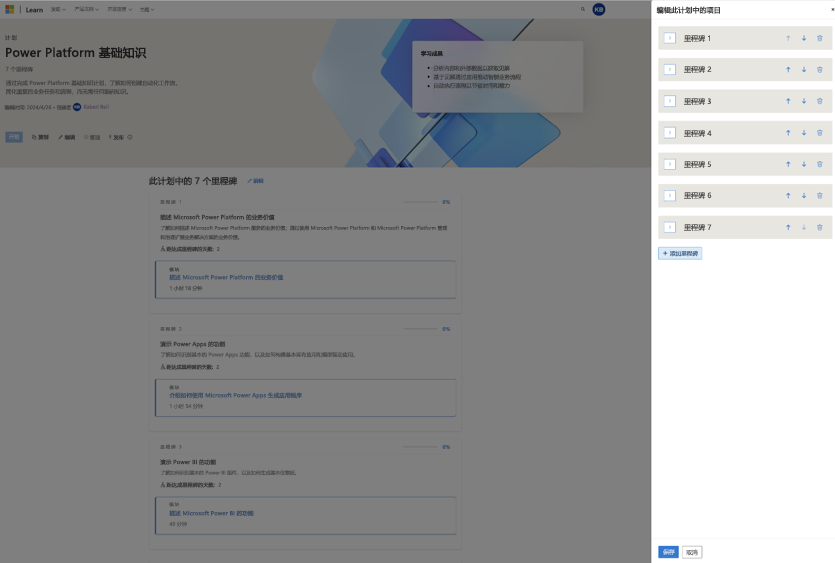
Task: Expand 里程碑 2 with its chevron
Action: click(670, 70)
